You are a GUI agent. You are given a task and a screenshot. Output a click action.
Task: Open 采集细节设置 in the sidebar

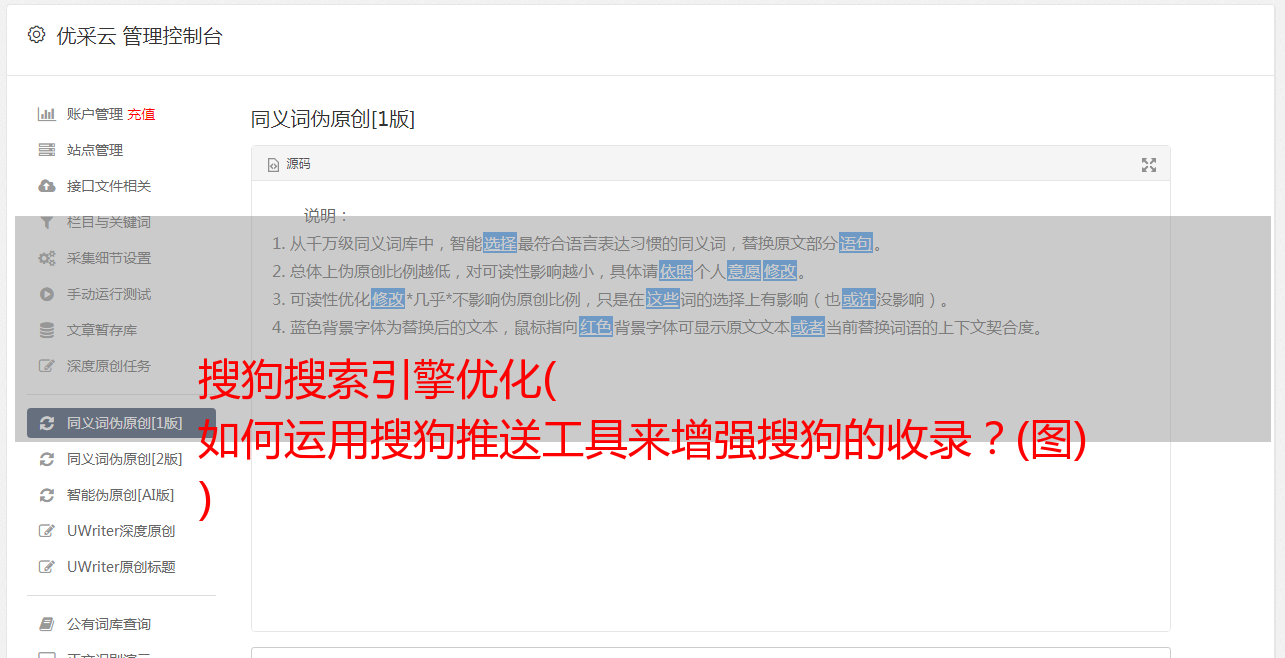coord(109,258)
